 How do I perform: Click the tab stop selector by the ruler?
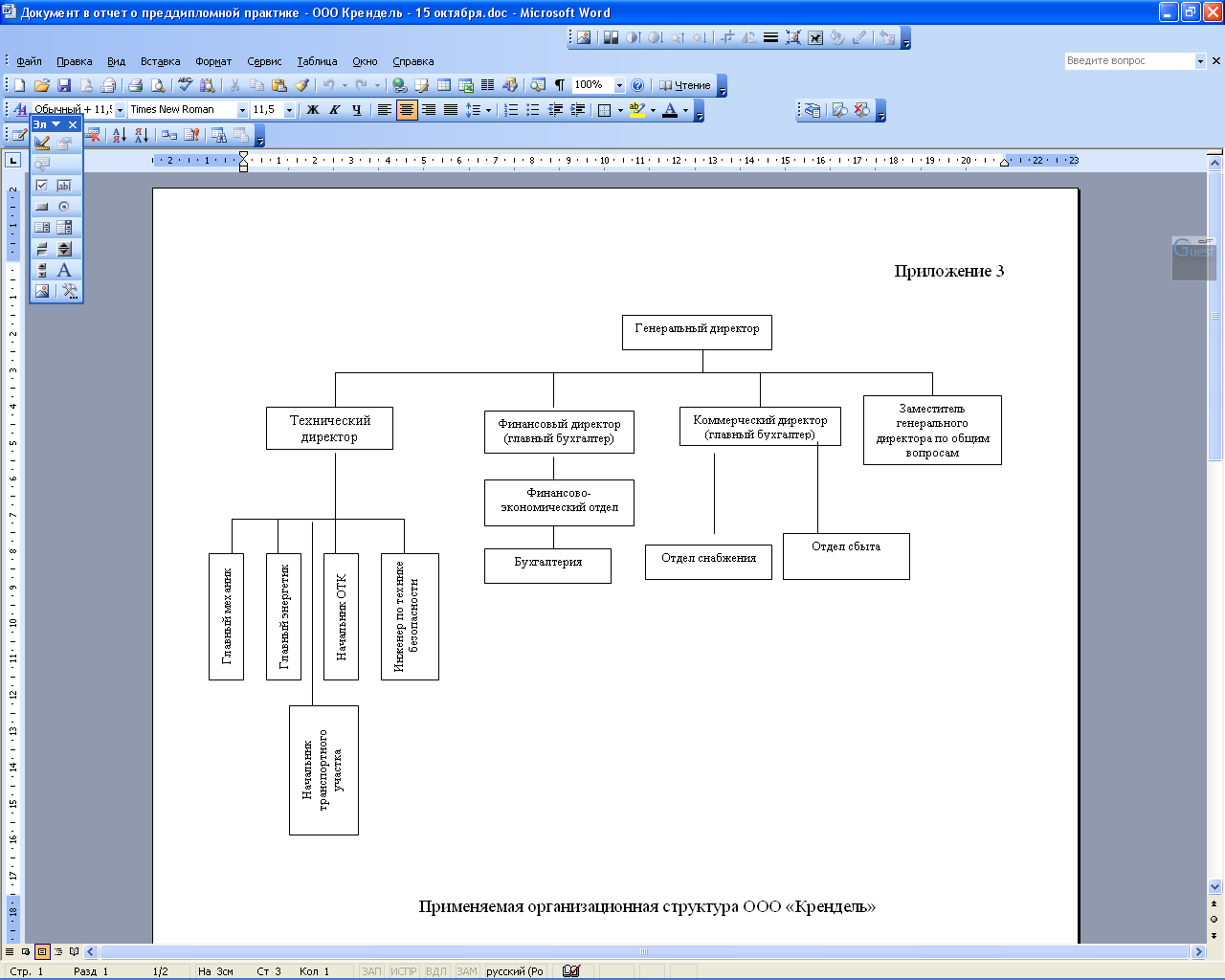(x=12, y=160)
